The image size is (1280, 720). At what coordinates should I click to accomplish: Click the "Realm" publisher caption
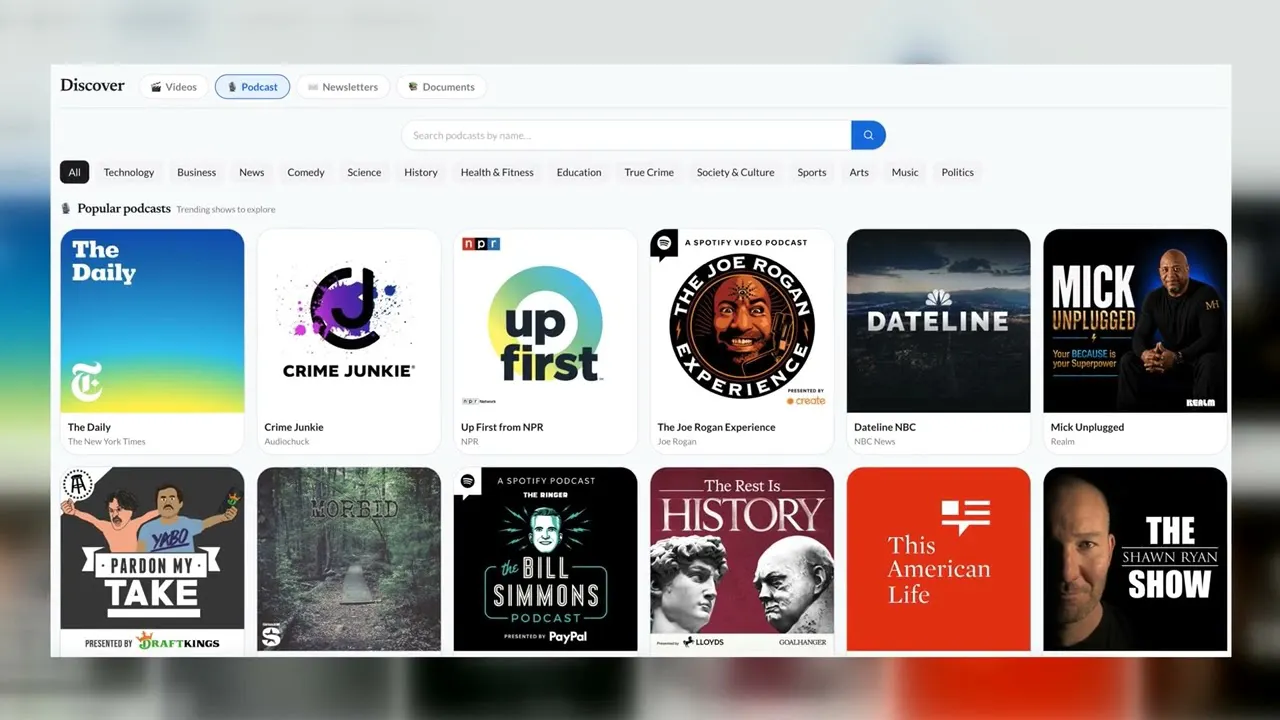tap(1063, 441)
